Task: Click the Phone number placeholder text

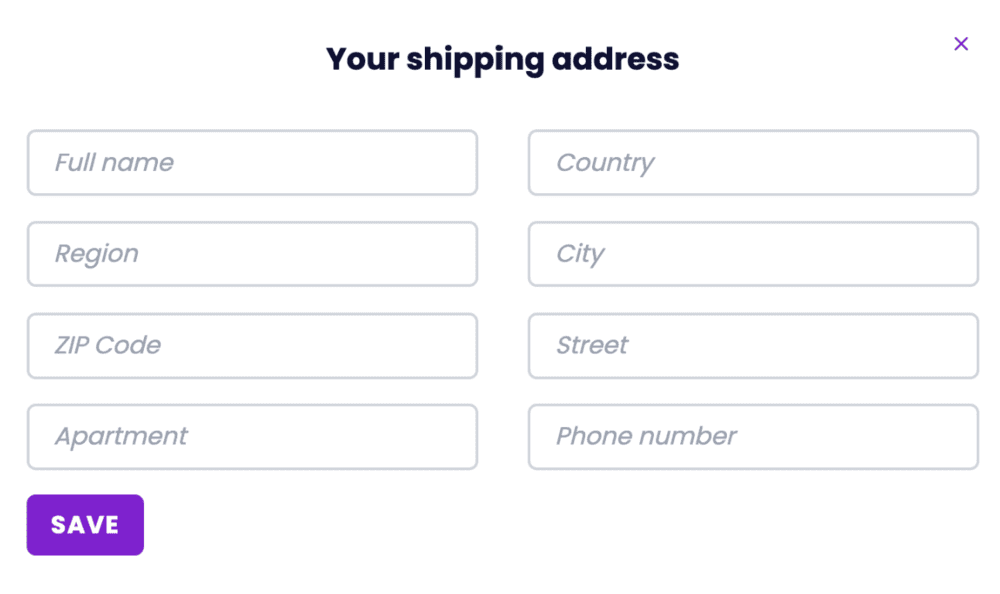Action: point(646,437)
